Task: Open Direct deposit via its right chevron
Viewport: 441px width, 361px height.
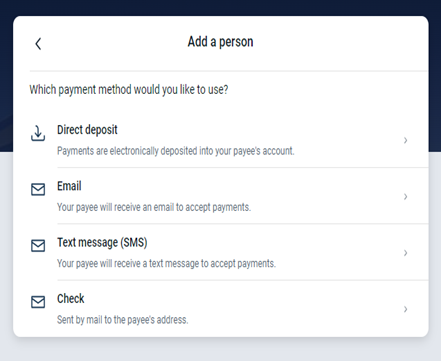Action: (x=405, y=140)
